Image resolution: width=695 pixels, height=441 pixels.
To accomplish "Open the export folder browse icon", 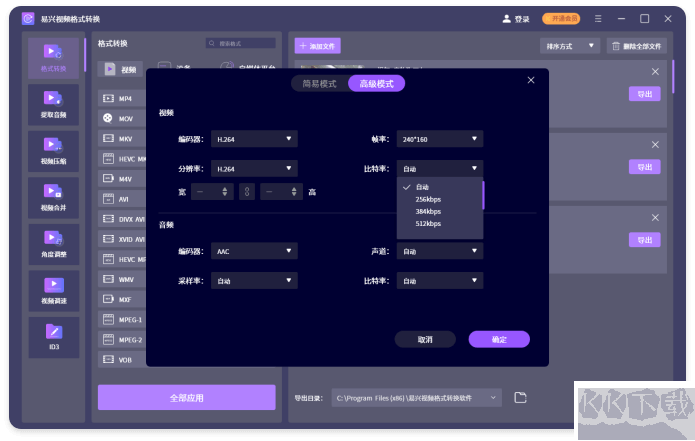I will pos(520,398).
